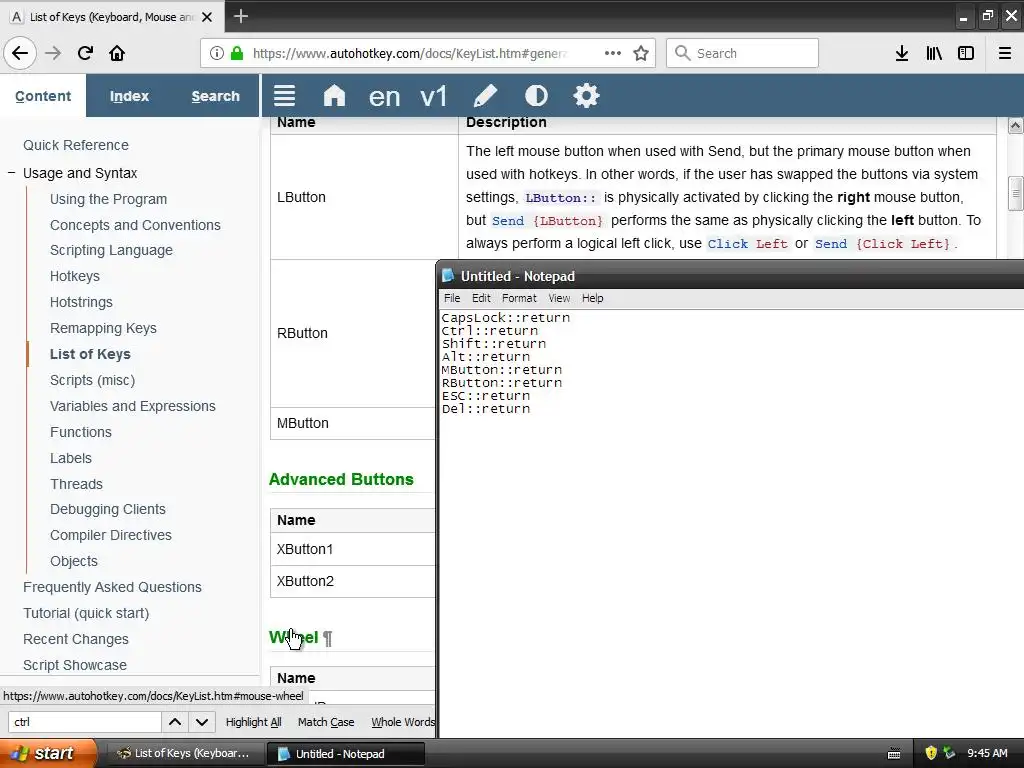Toggle the docs sidebar with the lines icon
This screenshot has height=768, width=1024.
click(x=284, y=96)
